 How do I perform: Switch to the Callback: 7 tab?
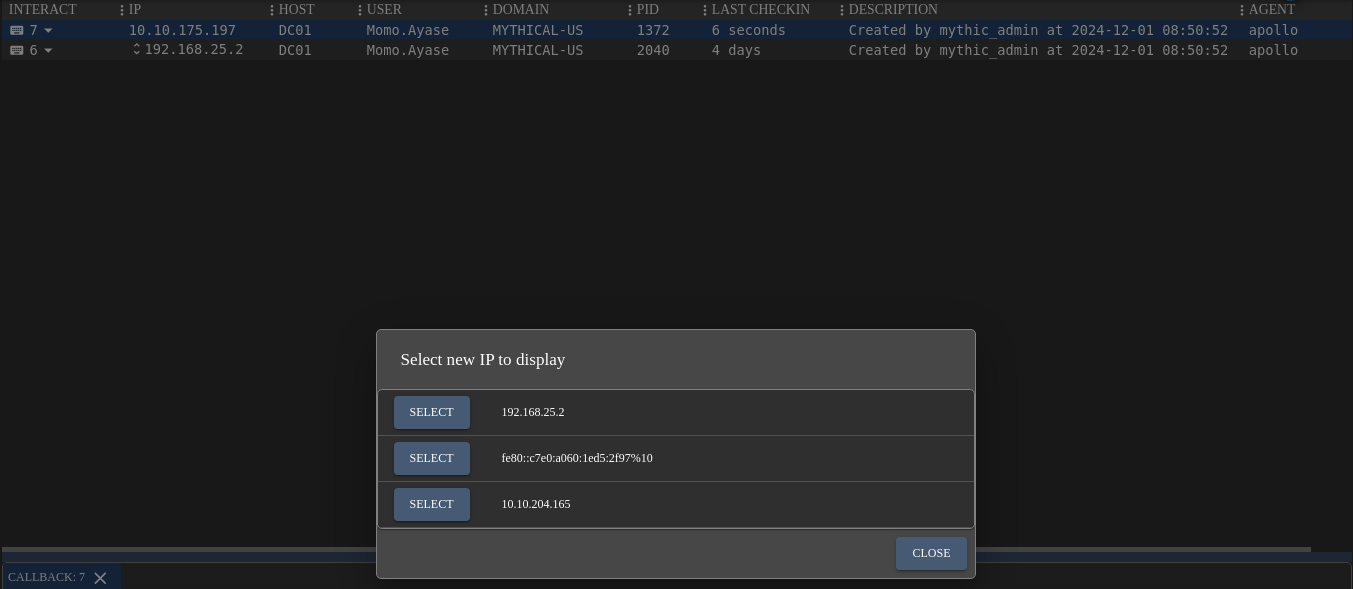tap(46, 577)
